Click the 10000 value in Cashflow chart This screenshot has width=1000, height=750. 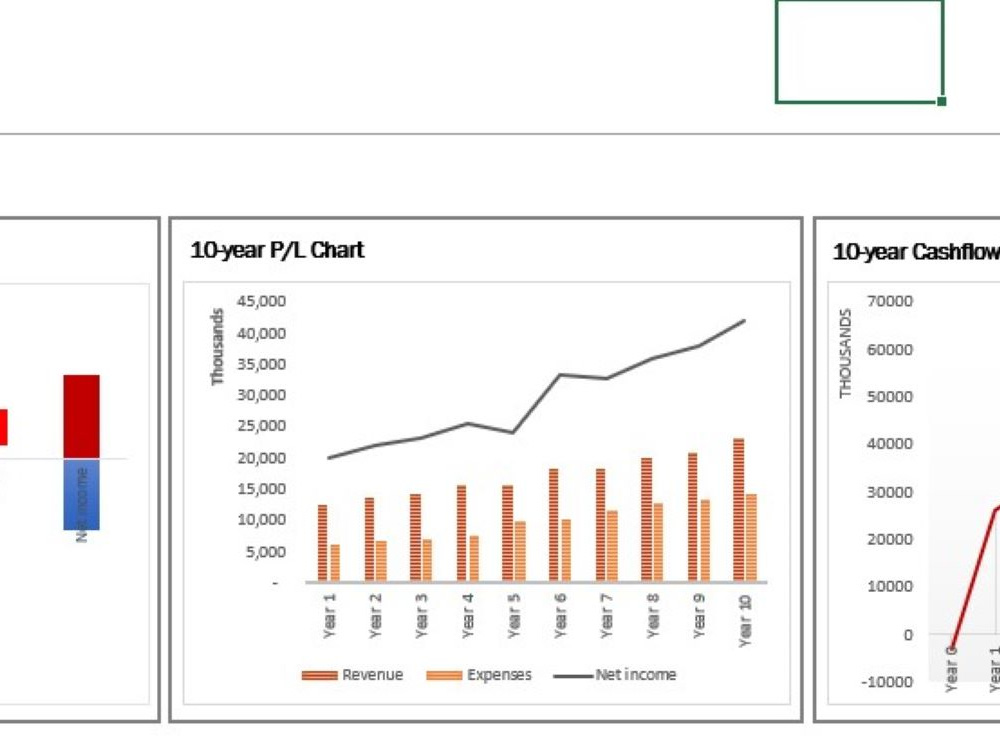tap(889, 586)
